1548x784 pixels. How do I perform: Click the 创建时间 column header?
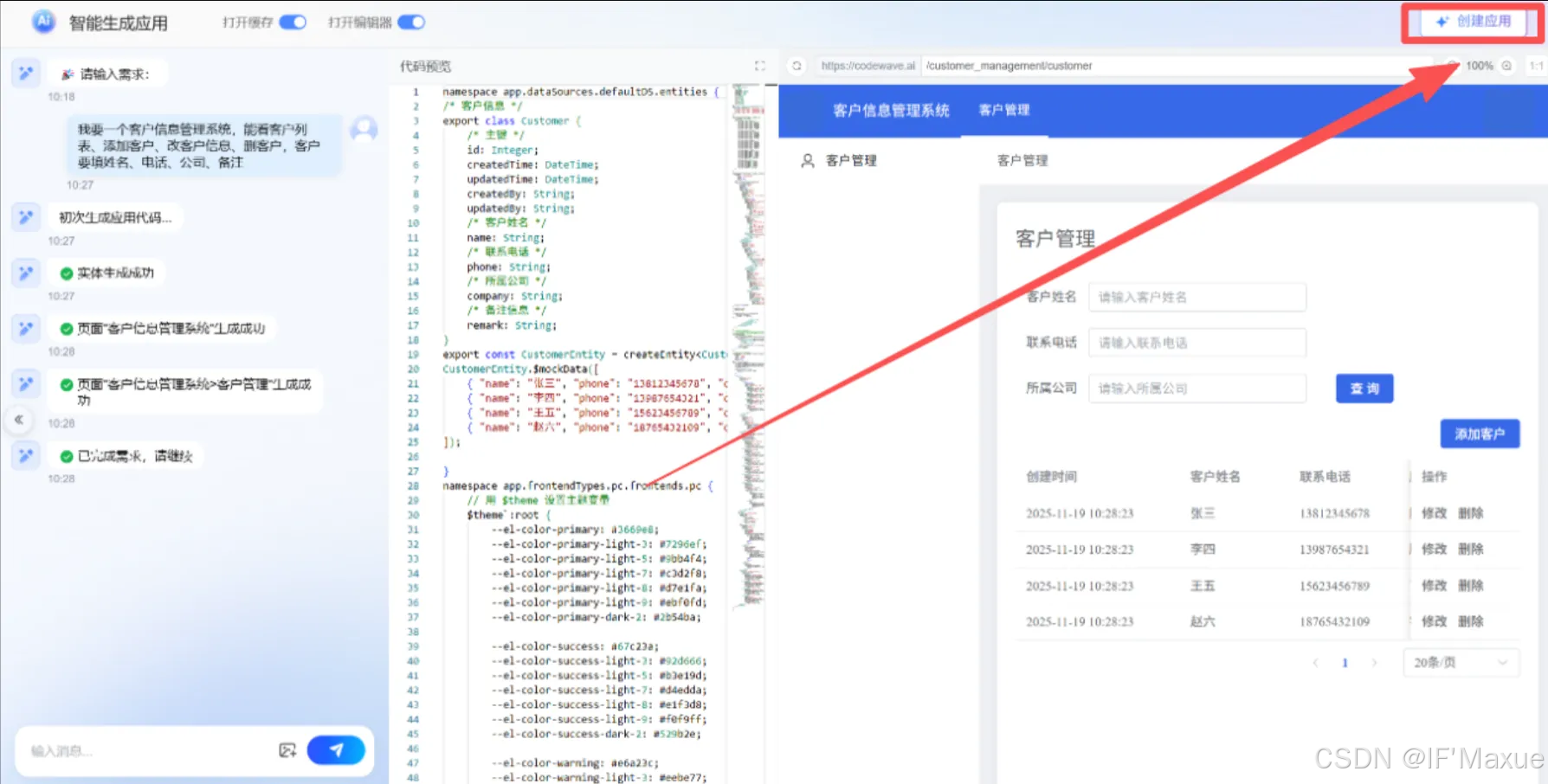[x=1051, y=477]
